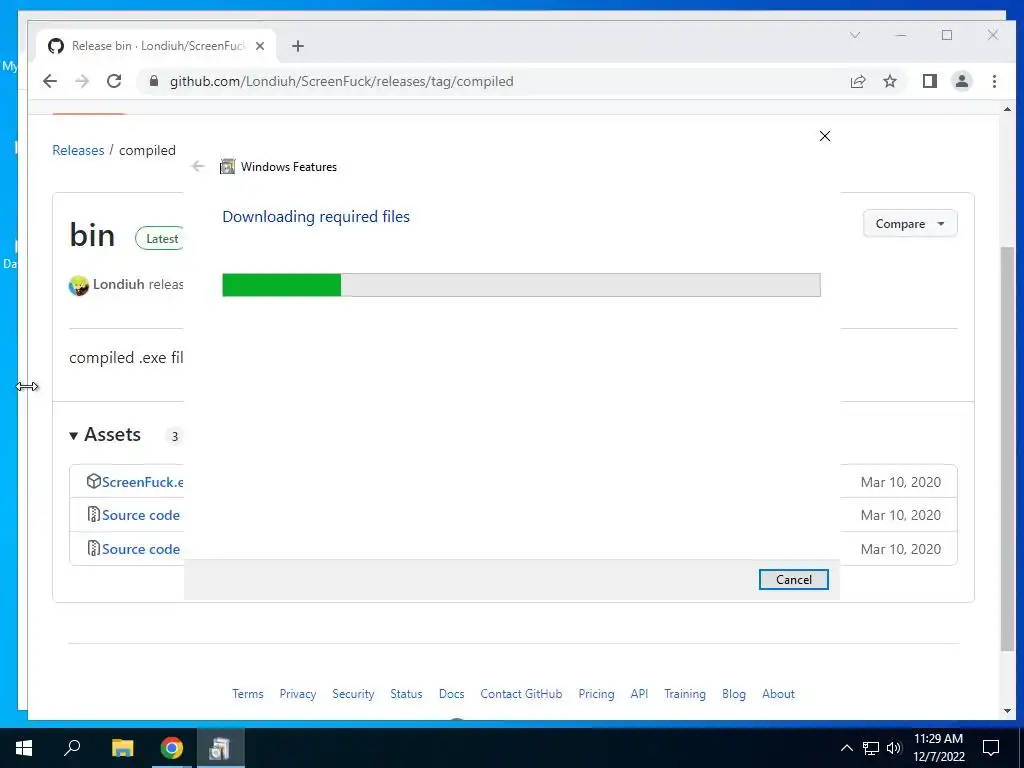1024x768 pixels.
Task: Open the About footer link
Action: tap(778, 694)
